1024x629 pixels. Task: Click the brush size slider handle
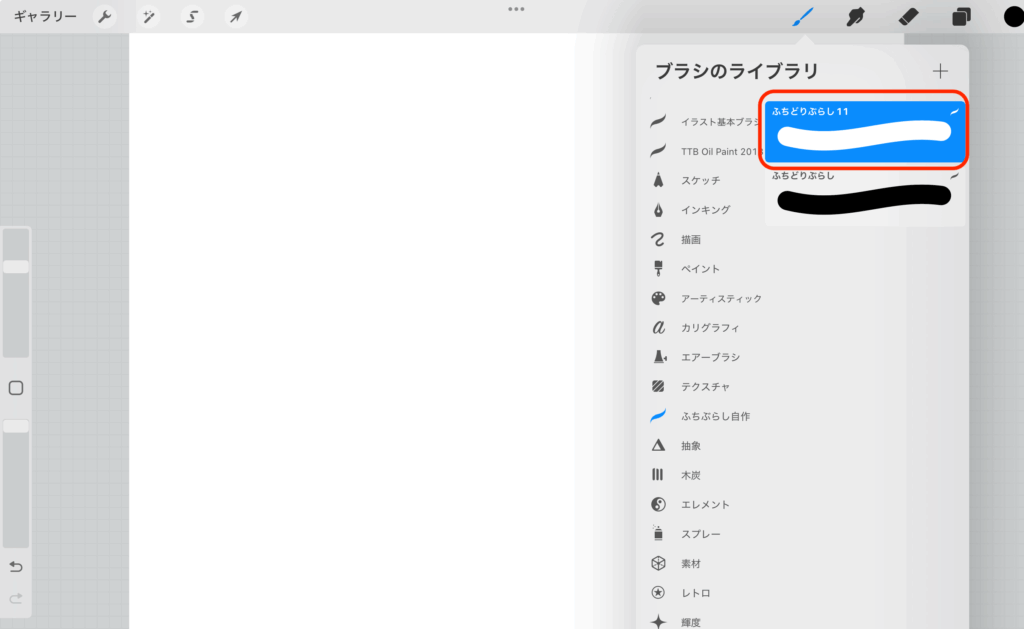(16, 266)
